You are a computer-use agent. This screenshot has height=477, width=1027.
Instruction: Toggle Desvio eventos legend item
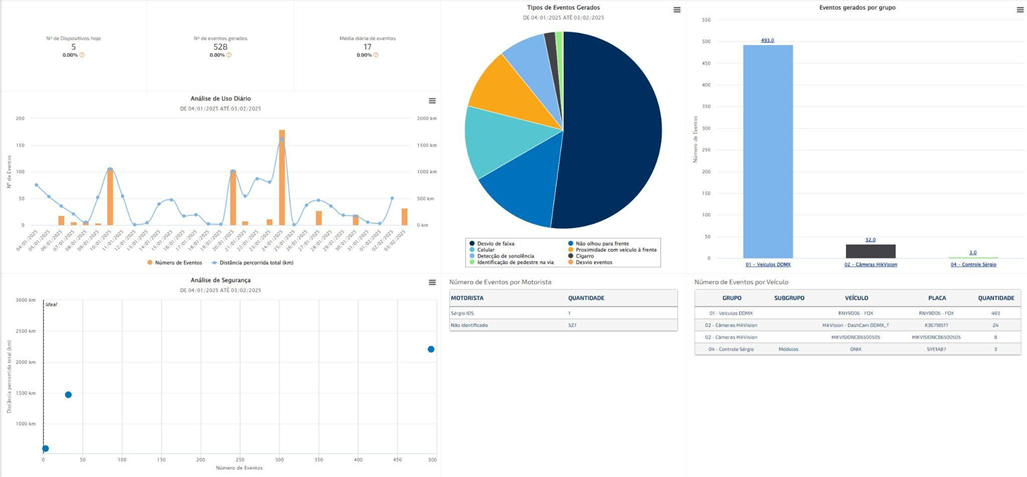tap(592, 262)
